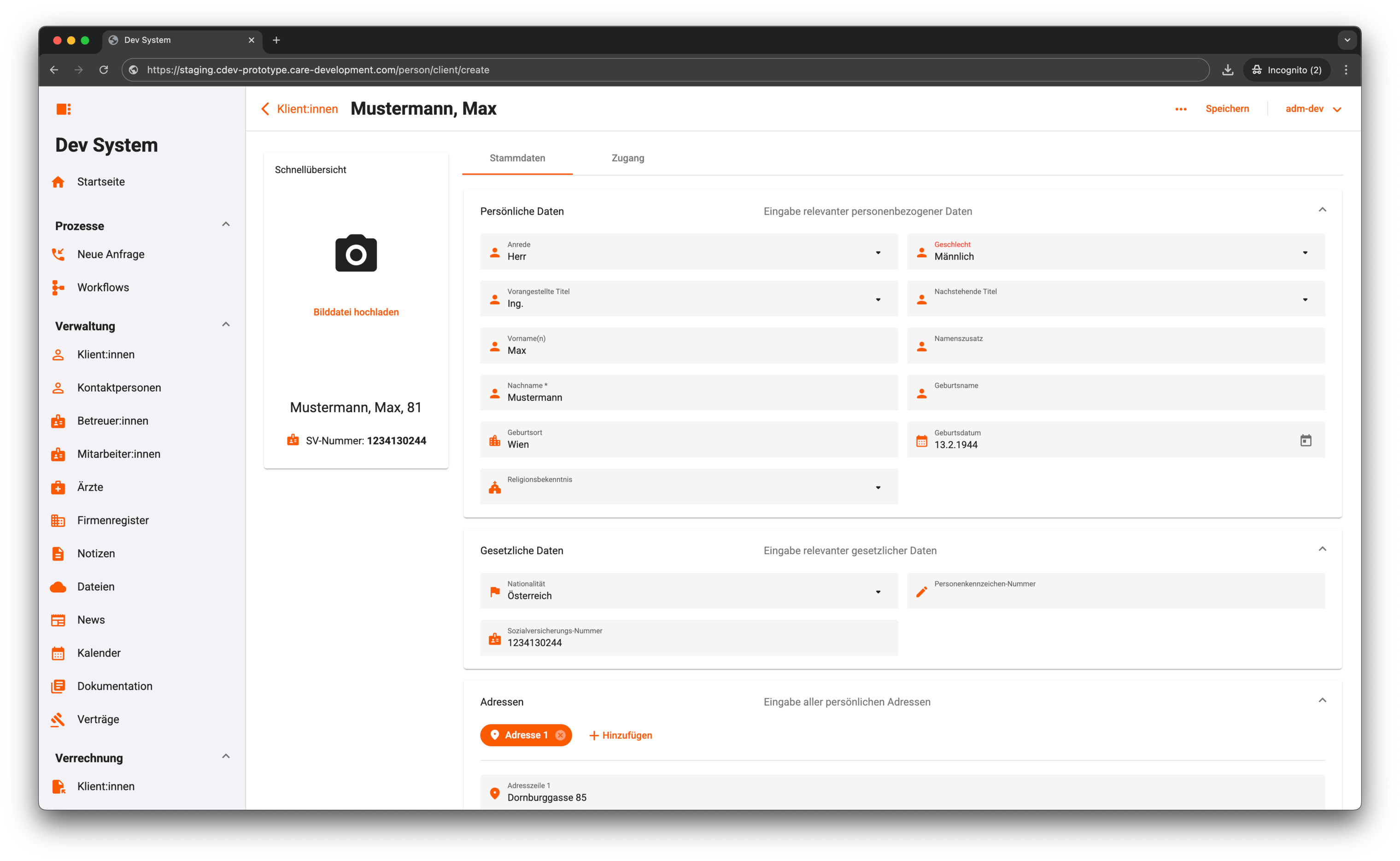The width and height of the screenshot is (1400, 861).
Task: Collapse the Persönliche Daten panel
Action: tap(1322, 210)
